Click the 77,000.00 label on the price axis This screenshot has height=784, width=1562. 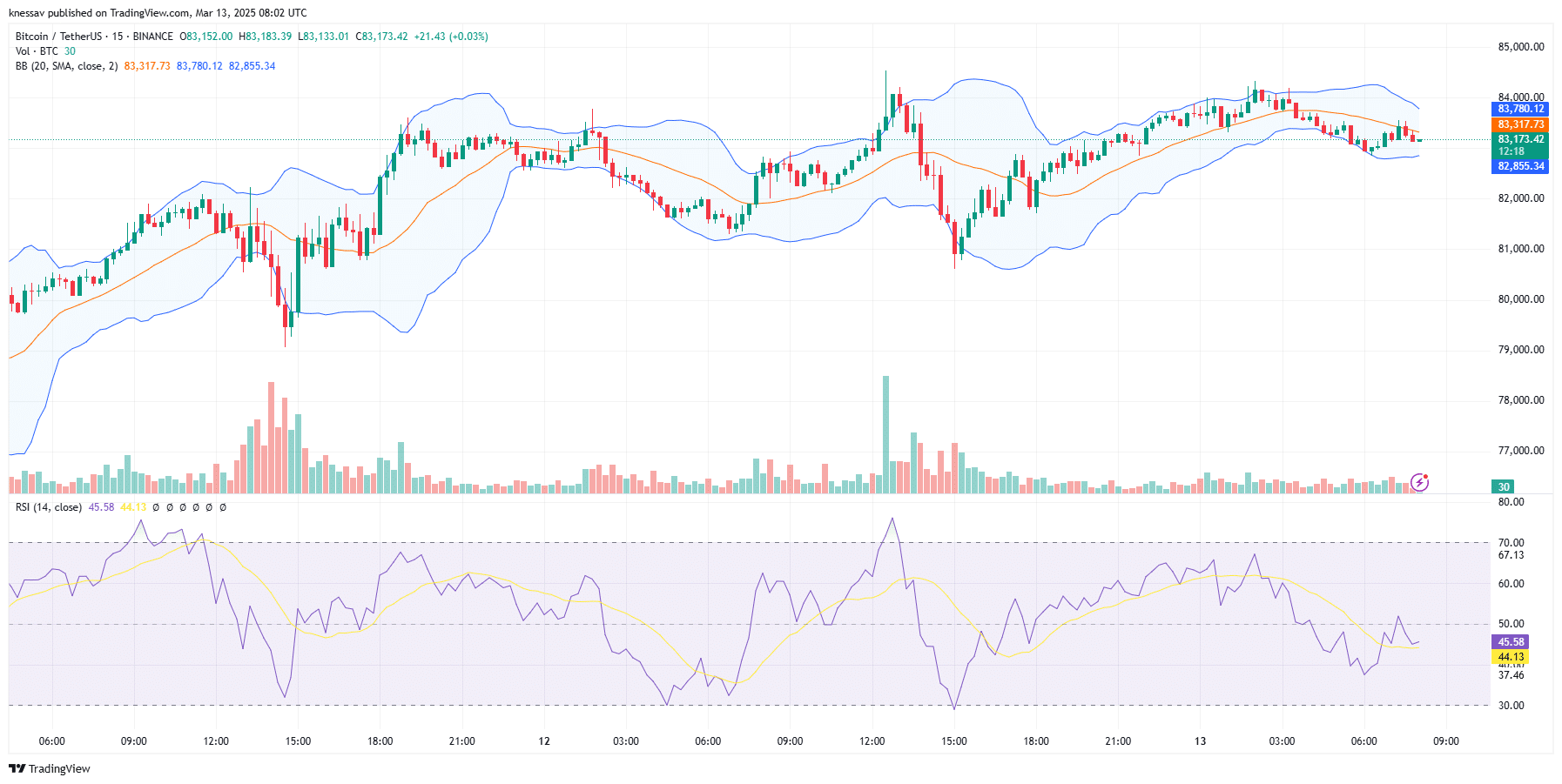point(1521,451)
